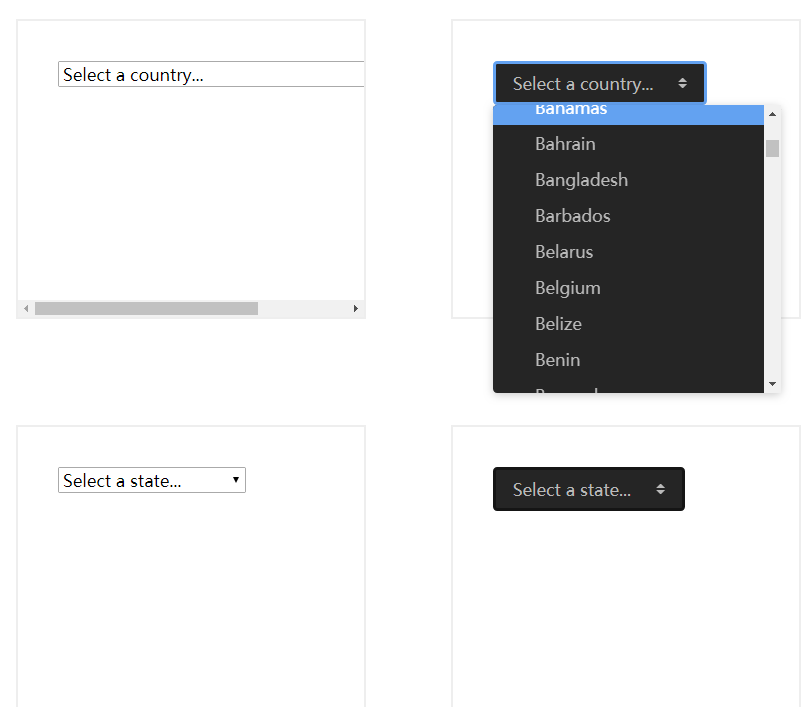This screenshot has width=807, height=707.
Task: Click the left arrow of horizontal scrollbar
Action: [x=26, y=308]
